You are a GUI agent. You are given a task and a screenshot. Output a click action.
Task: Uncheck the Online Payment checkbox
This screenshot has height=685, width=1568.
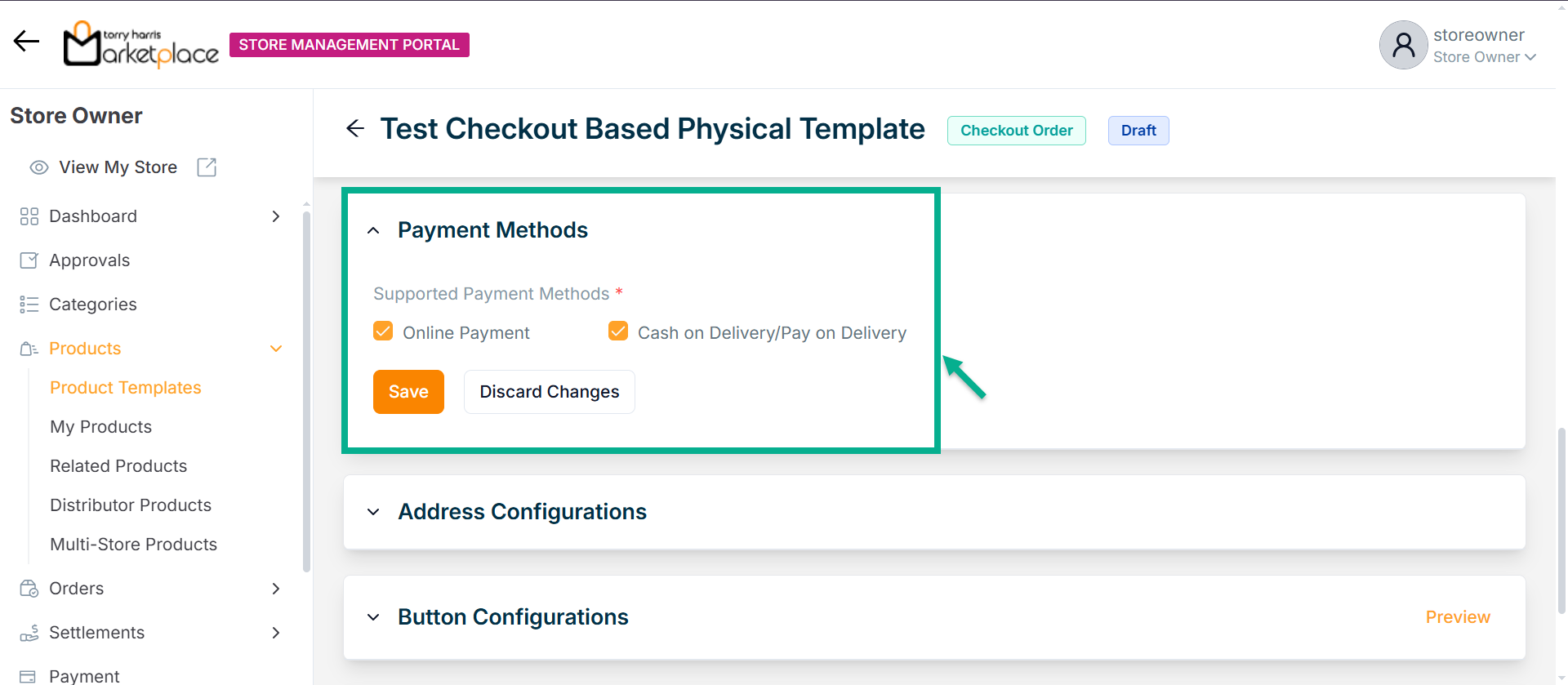(383, 331)
